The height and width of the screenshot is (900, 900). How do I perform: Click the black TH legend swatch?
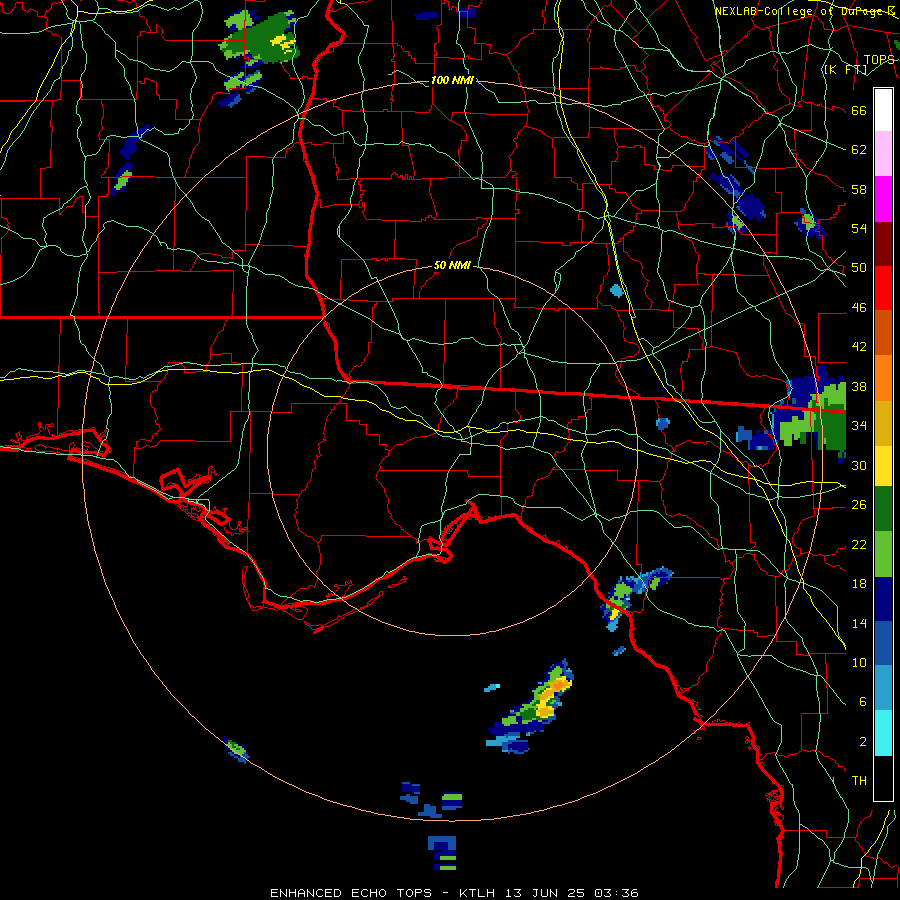[883, 778]
